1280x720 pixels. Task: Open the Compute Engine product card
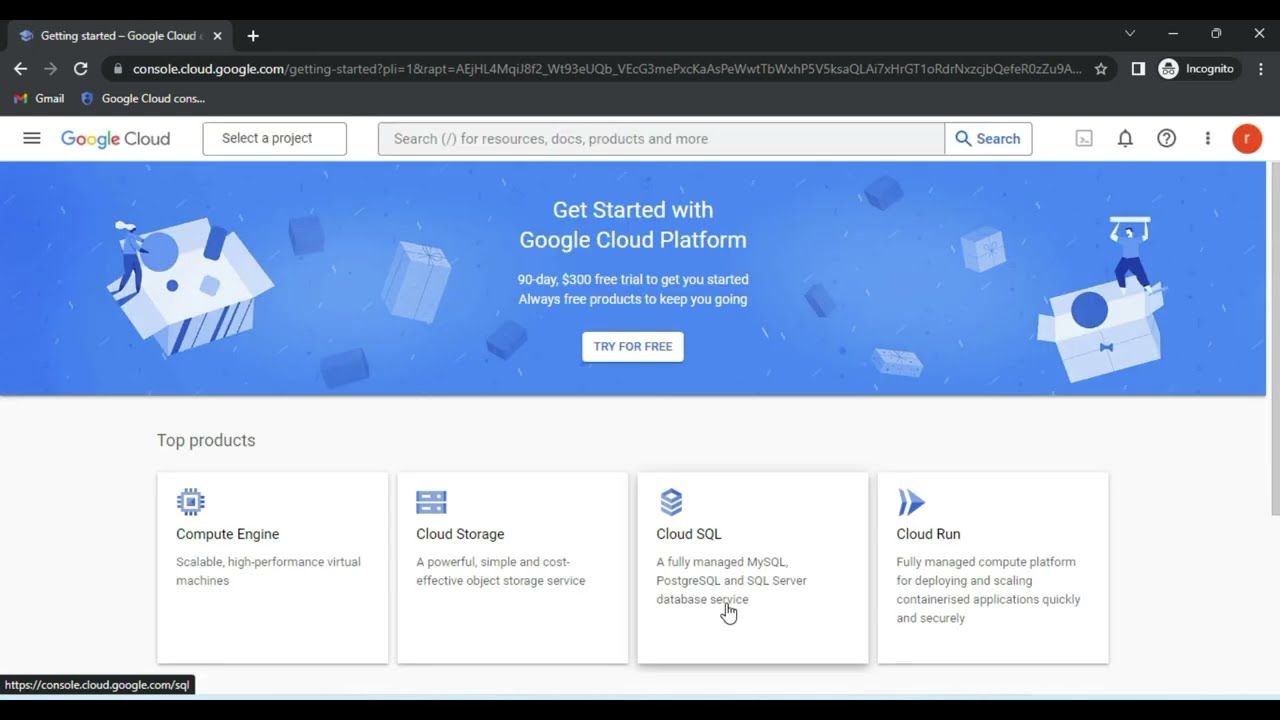point(273,568)
